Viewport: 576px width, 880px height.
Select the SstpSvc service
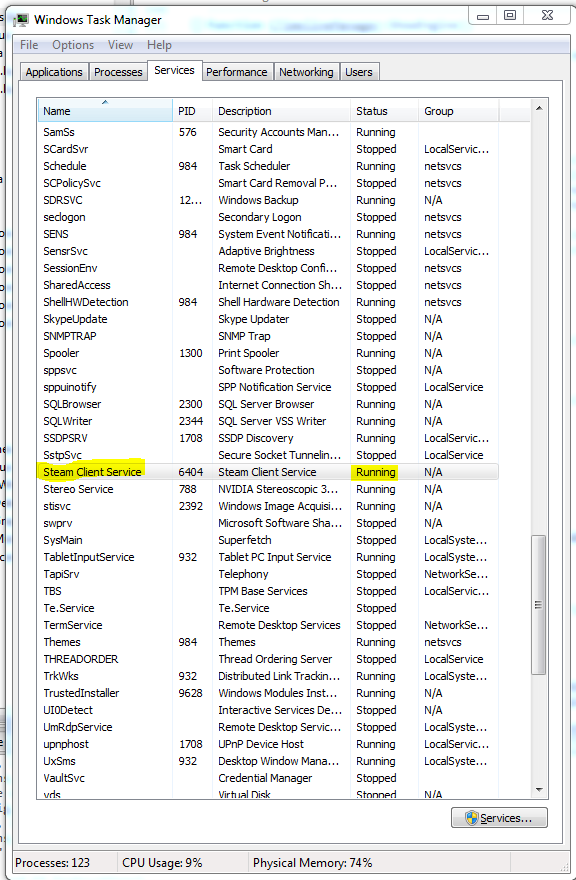[268, 455]
